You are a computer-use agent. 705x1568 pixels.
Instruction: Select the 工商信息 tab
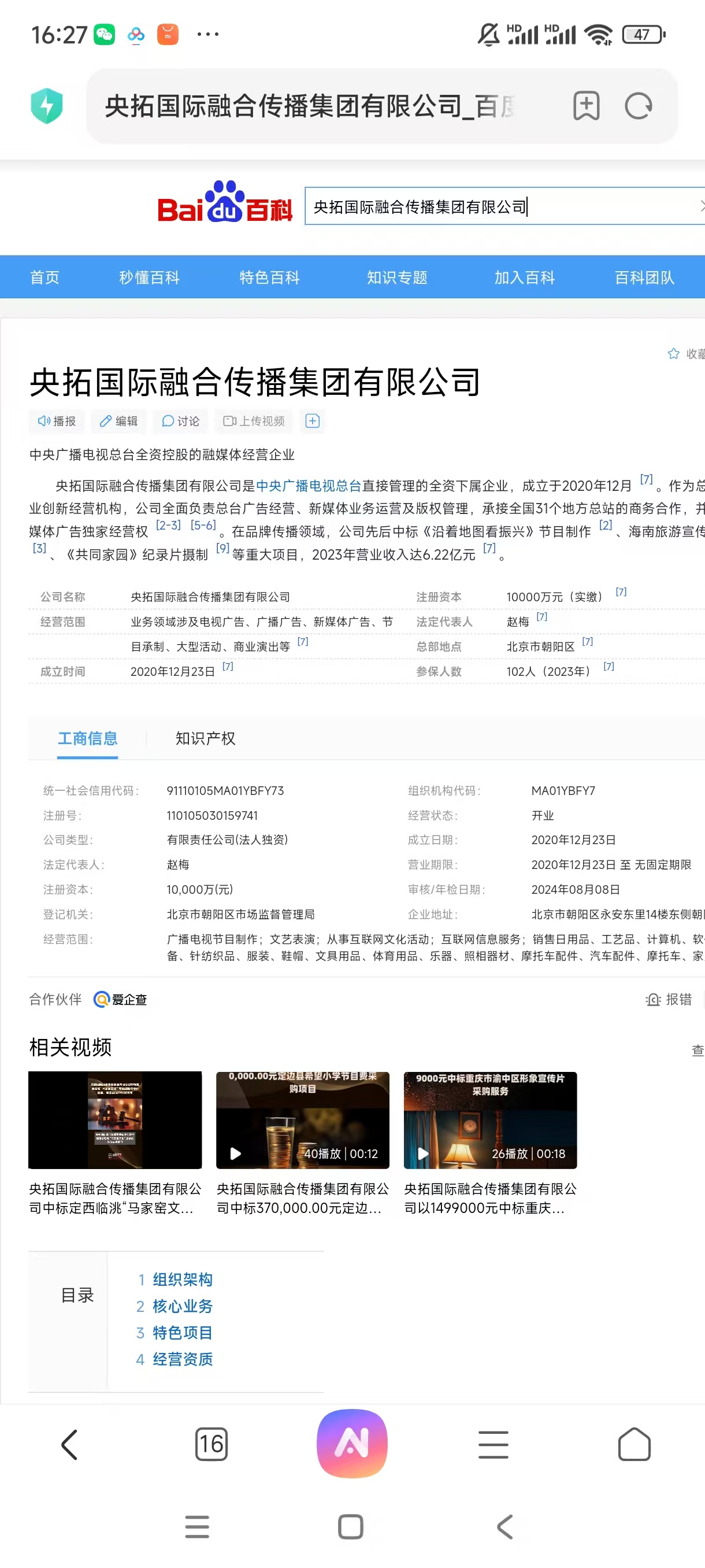click(88, 738)
